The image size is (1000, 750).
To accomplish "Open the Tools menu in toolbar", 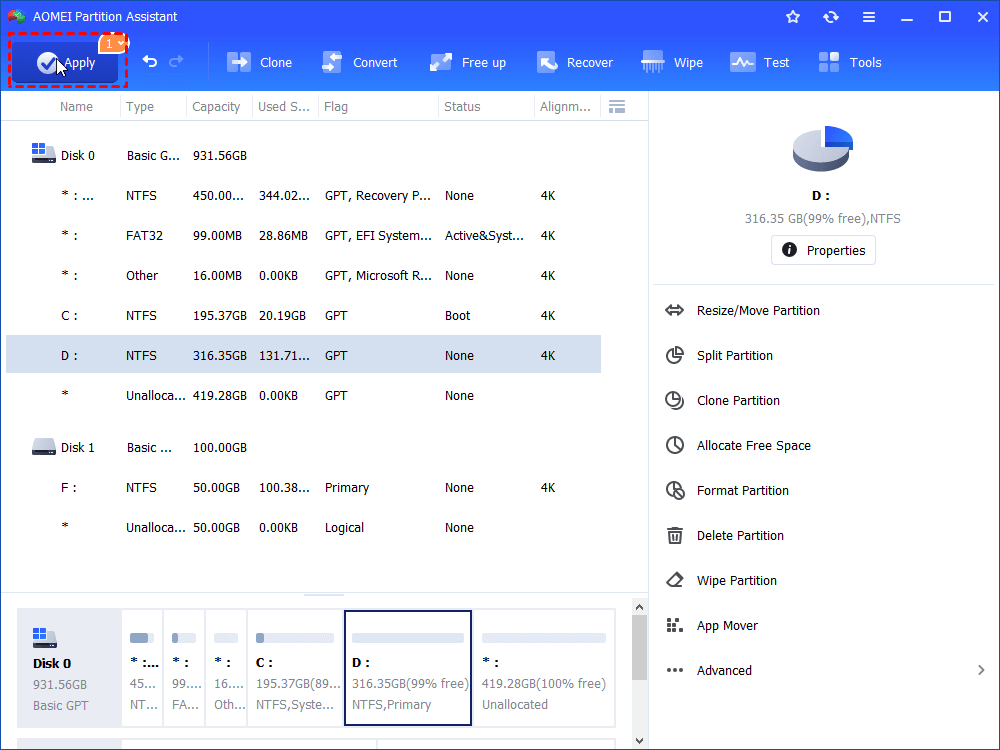I will coord(850,62).
